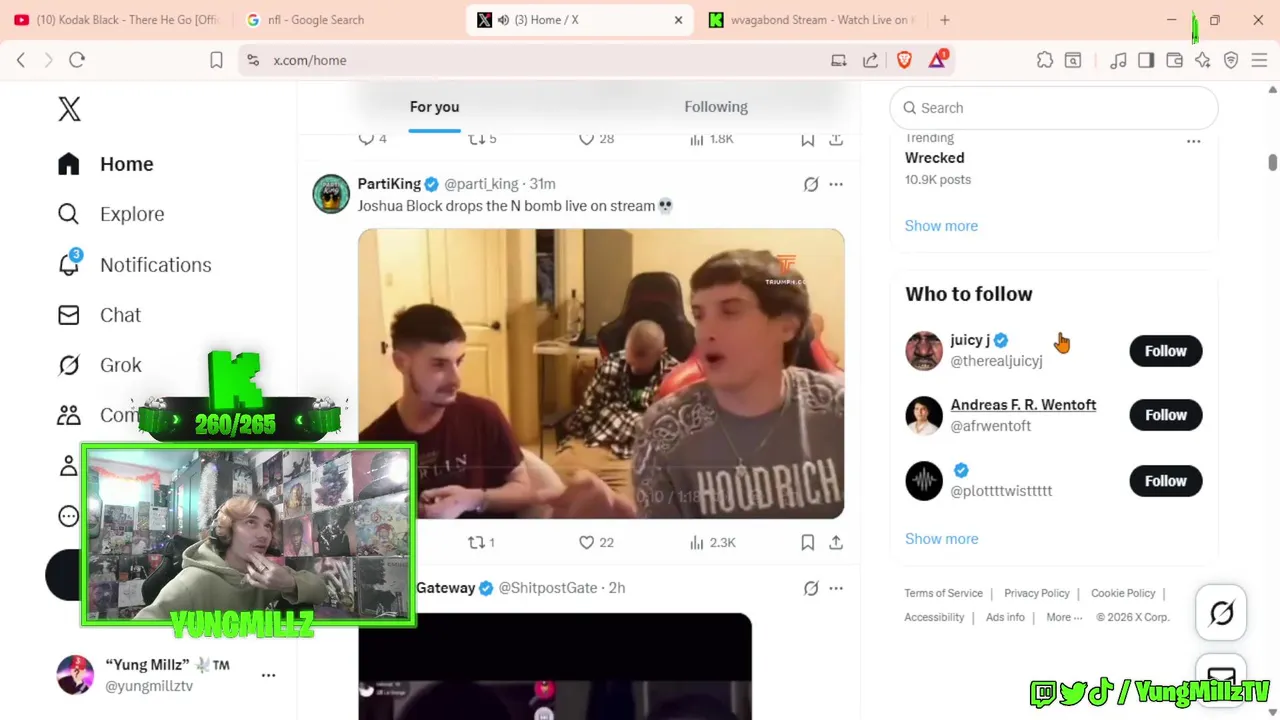Open the Wrecked trending topic
Image resolution: width=1280 pixels, height=720 pixels.
tap(935, 158)
